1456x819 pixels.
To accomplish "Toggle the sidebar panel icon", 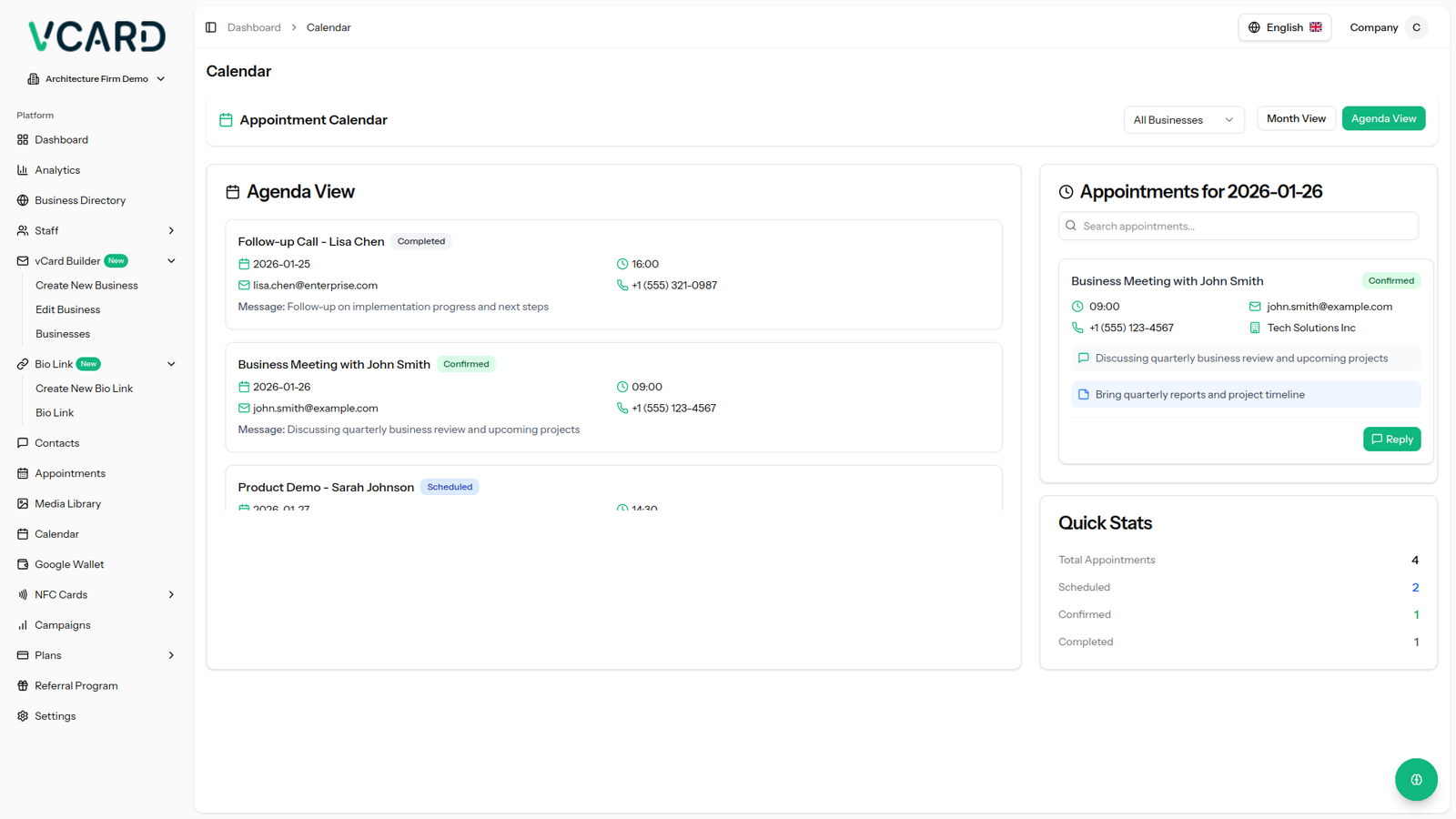I will (x=211, y=27).
